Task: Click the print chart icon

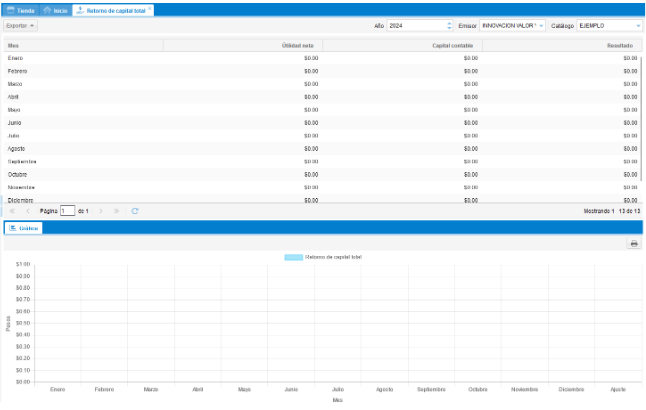Action: pos(634,243)
